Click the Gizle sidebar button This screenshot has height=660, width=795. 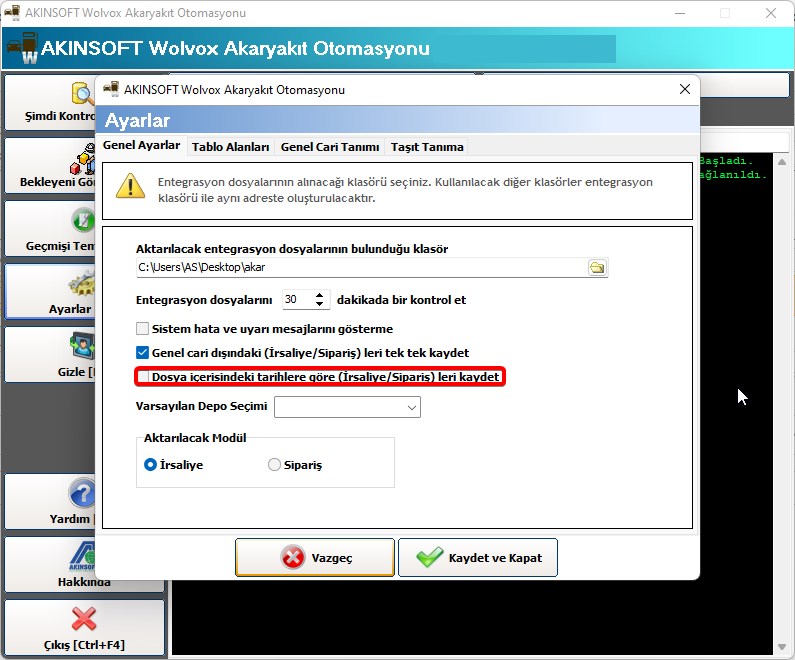pyautogui.click(x=50, y=355)
